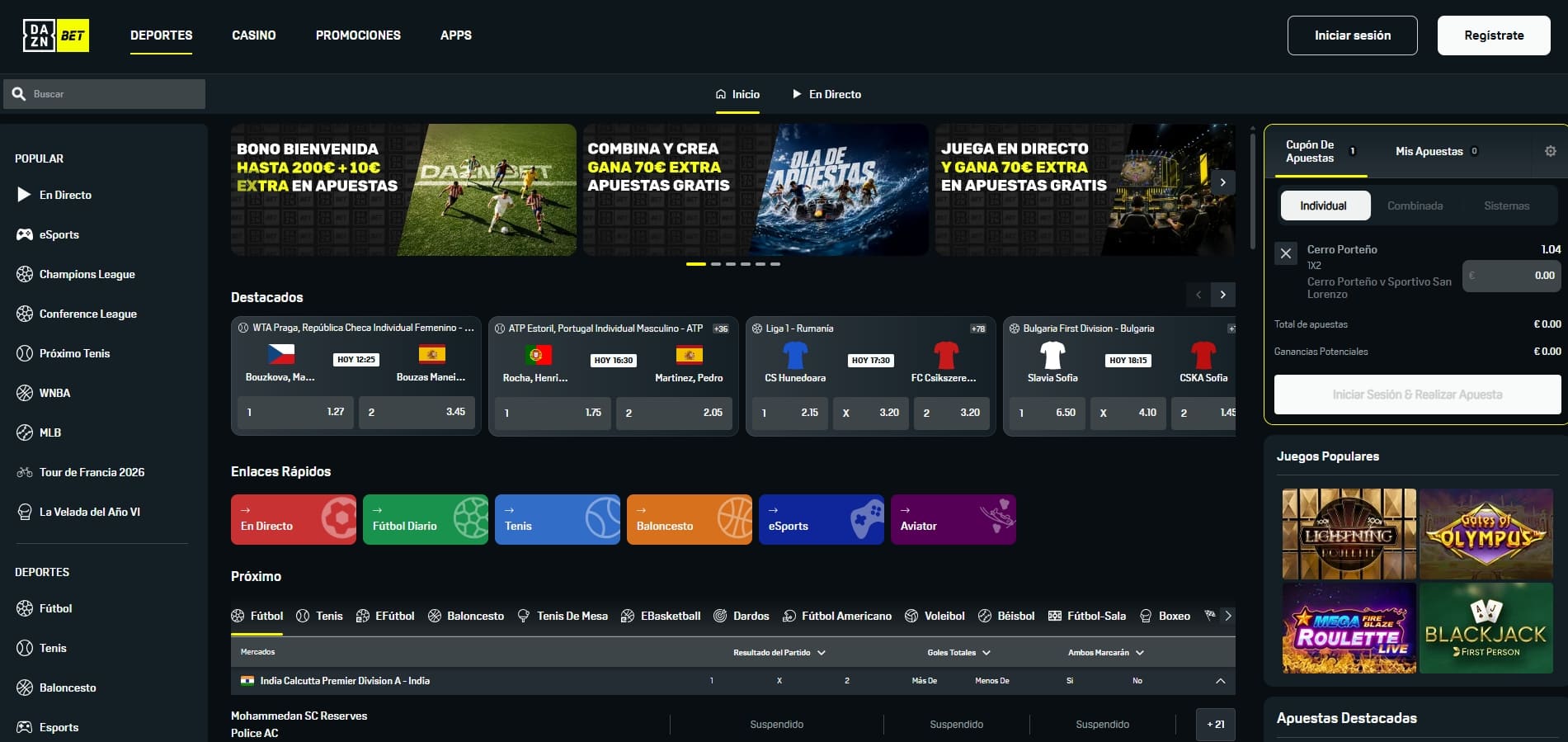Select Baloncesto under Deportes sidebar

tap(68, 688)
